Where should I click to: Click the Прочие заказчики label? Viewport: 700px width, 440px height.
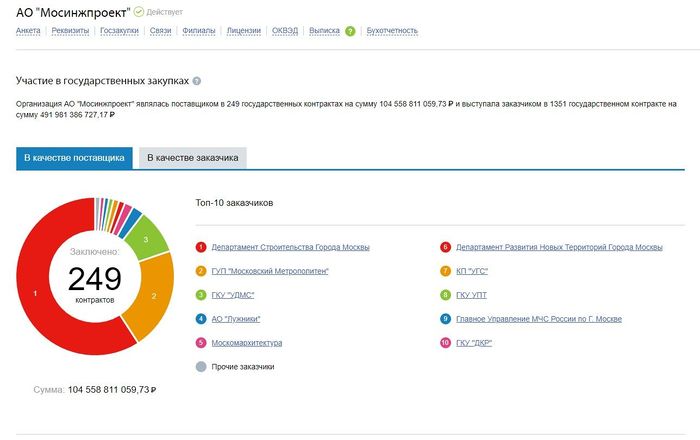243,367
